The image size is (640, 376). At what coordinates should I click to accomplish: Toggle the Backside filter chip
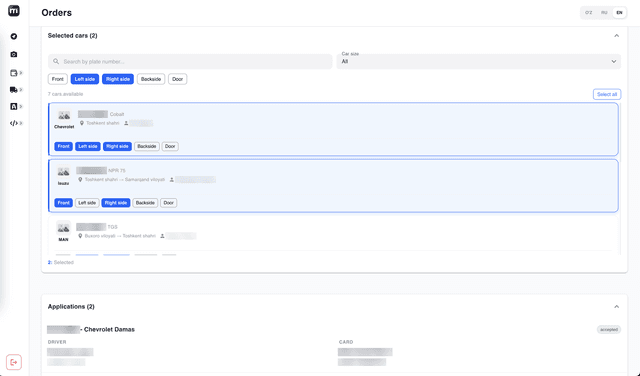tap(151, 79)
